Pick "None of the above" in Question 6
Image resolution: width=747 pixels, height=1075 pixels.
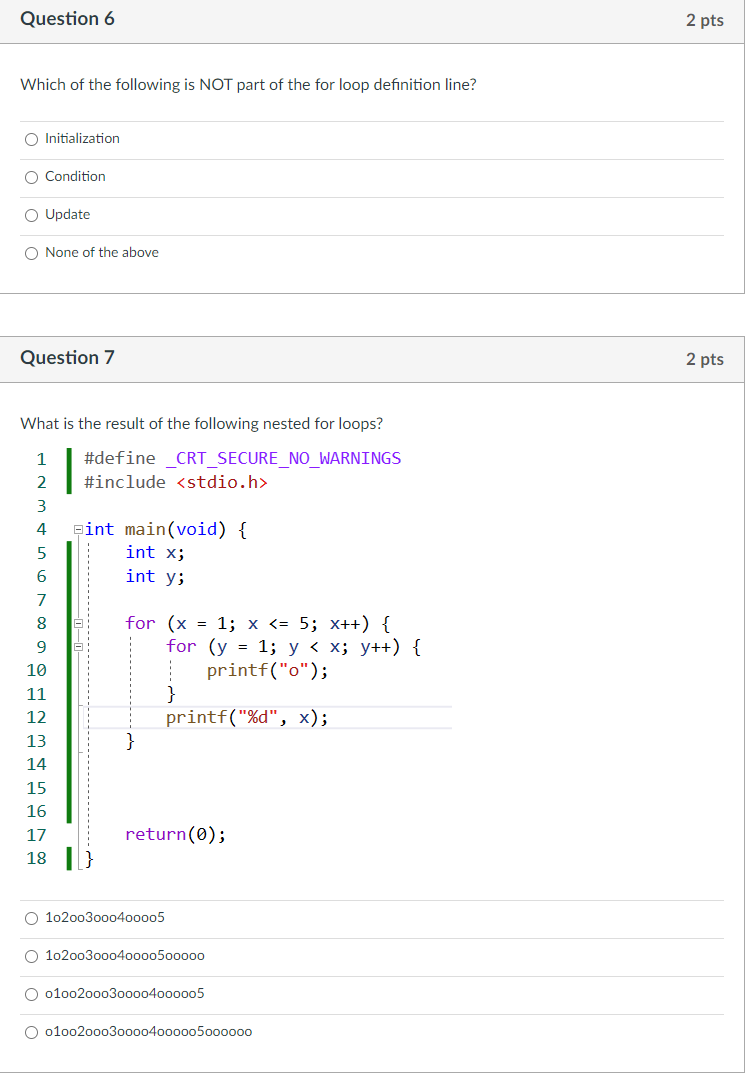(x=31, y=253)
